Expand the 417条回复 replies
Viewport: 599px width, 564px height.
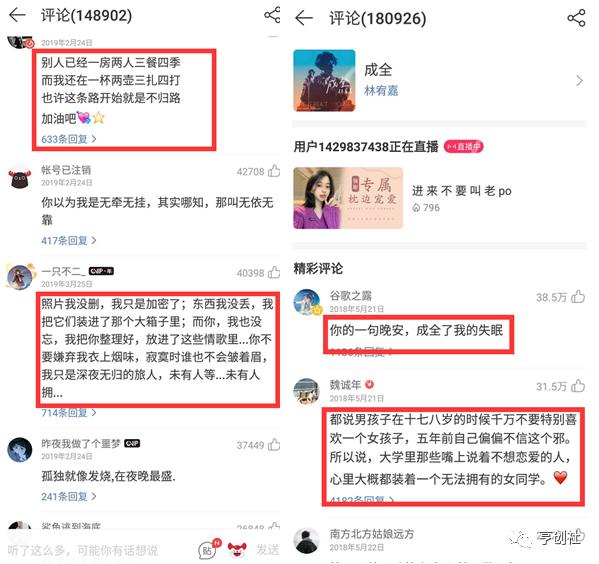(x=68, y=240)
